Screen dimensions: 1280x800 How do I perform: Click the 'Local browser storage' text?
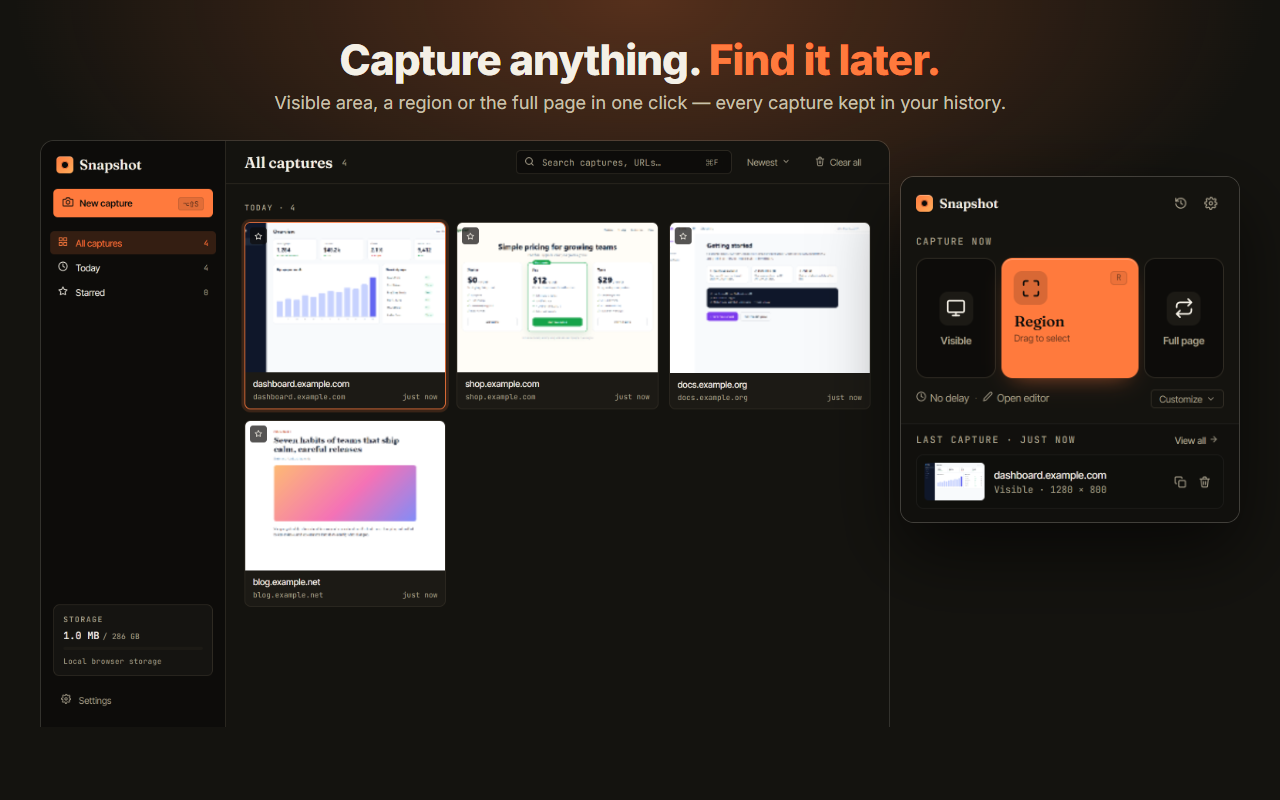point(112,661)
